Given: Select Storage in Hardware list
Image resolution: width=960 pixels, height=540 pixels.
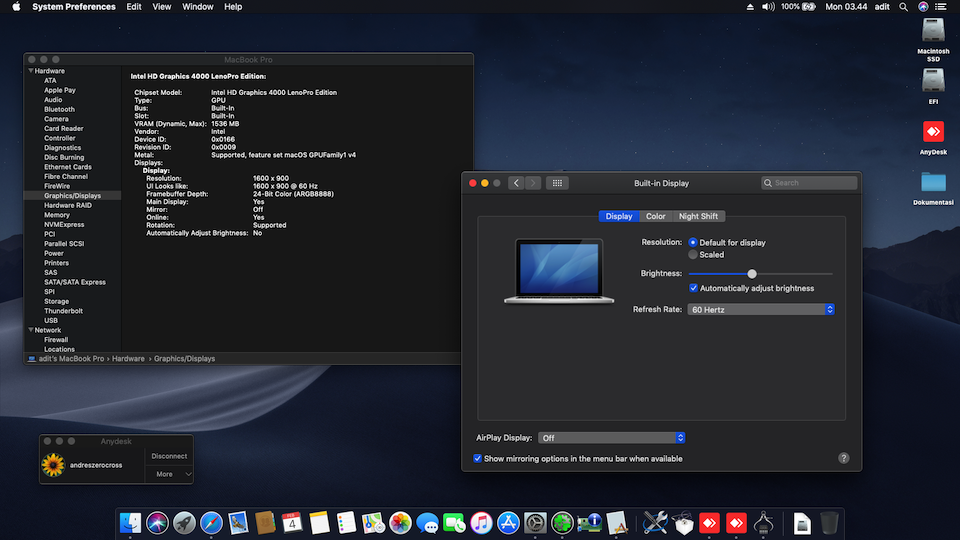Looking at the screenshot, I should tap(56, 301).
